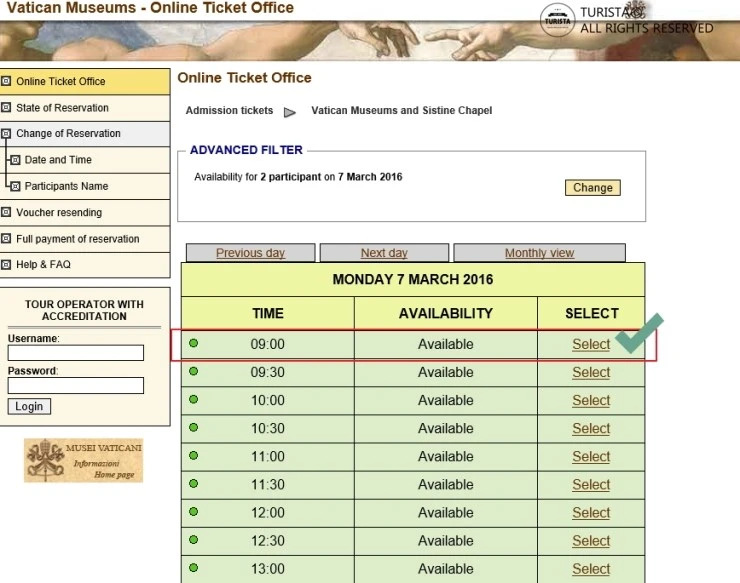The height and width of the screenshot is (583, 740).
Task: Select the 13:00 time slot
Action: 591,569
